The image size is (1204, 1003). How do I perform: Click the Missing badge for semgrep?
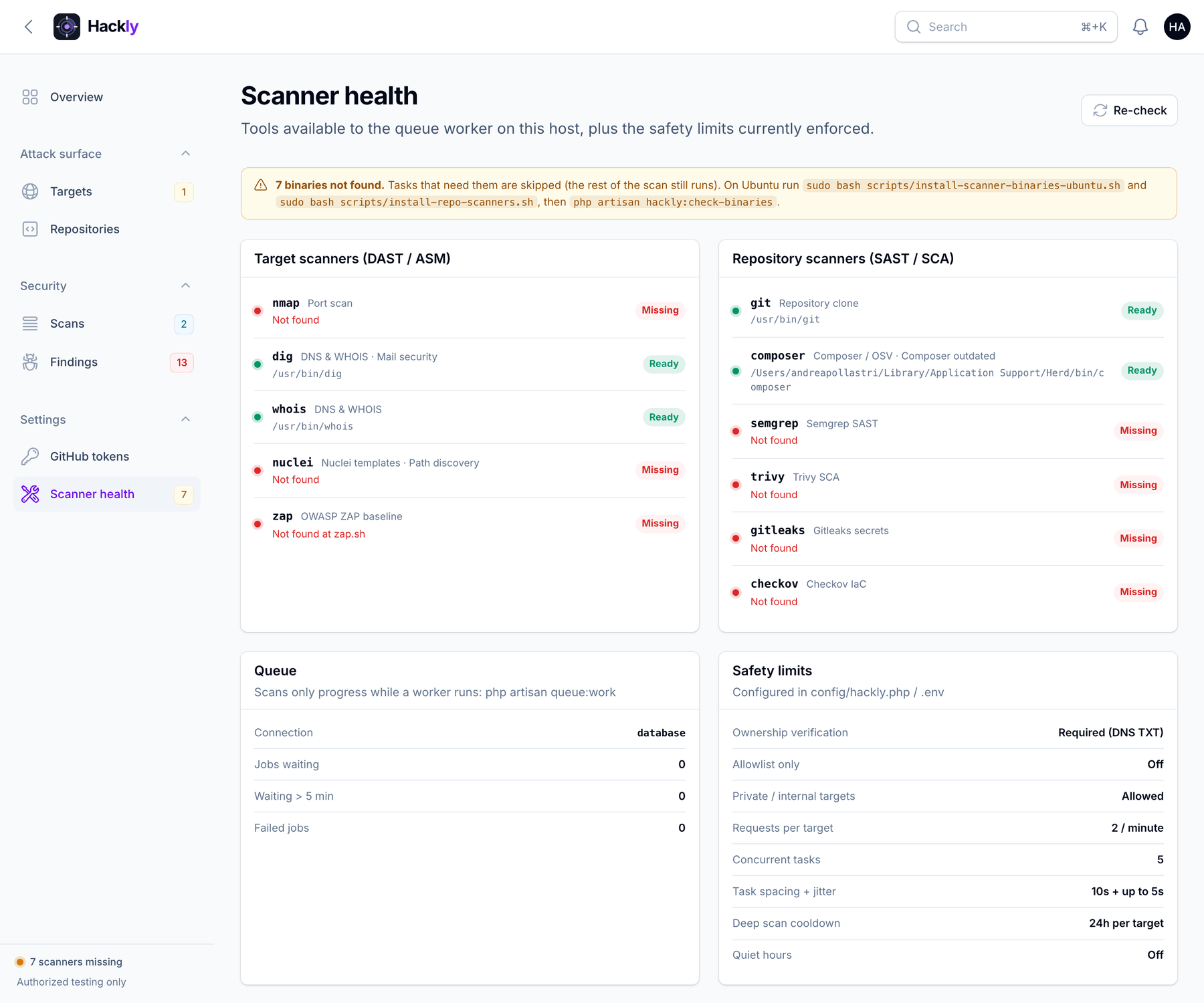(x=1138, y=431)
